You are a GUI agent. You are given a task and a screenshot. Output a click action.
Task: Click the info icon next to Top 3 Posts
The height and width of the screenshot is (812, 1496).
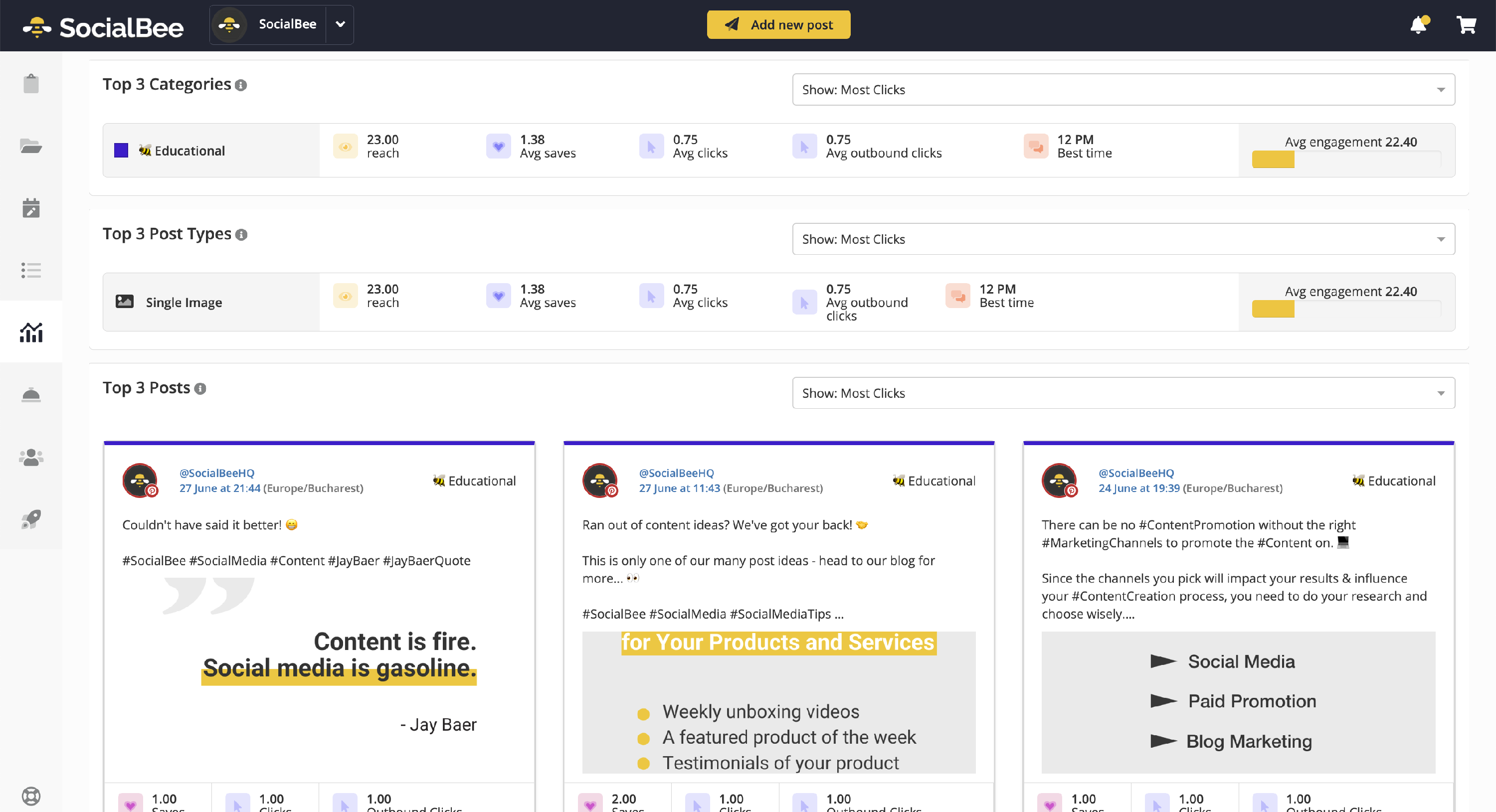pyautogui.click(x=200, y=388)
